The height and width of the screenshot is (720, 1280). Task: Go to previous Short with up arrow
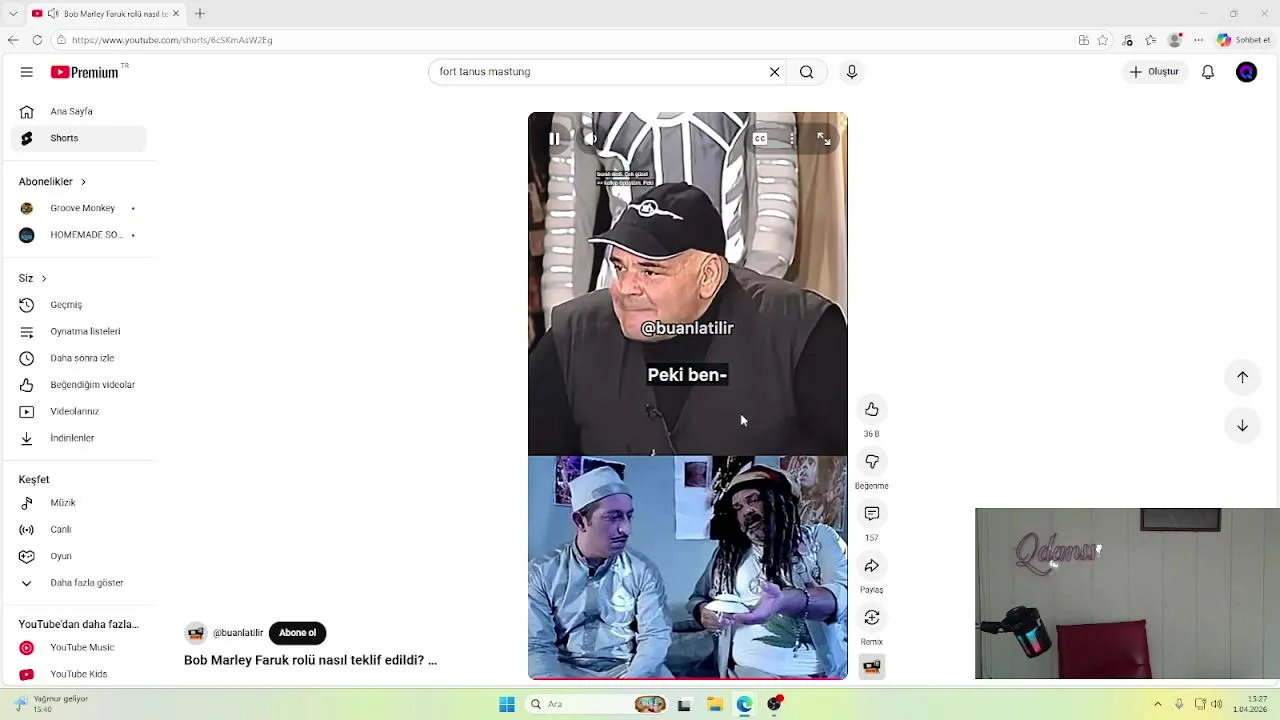click(1242, 377)
